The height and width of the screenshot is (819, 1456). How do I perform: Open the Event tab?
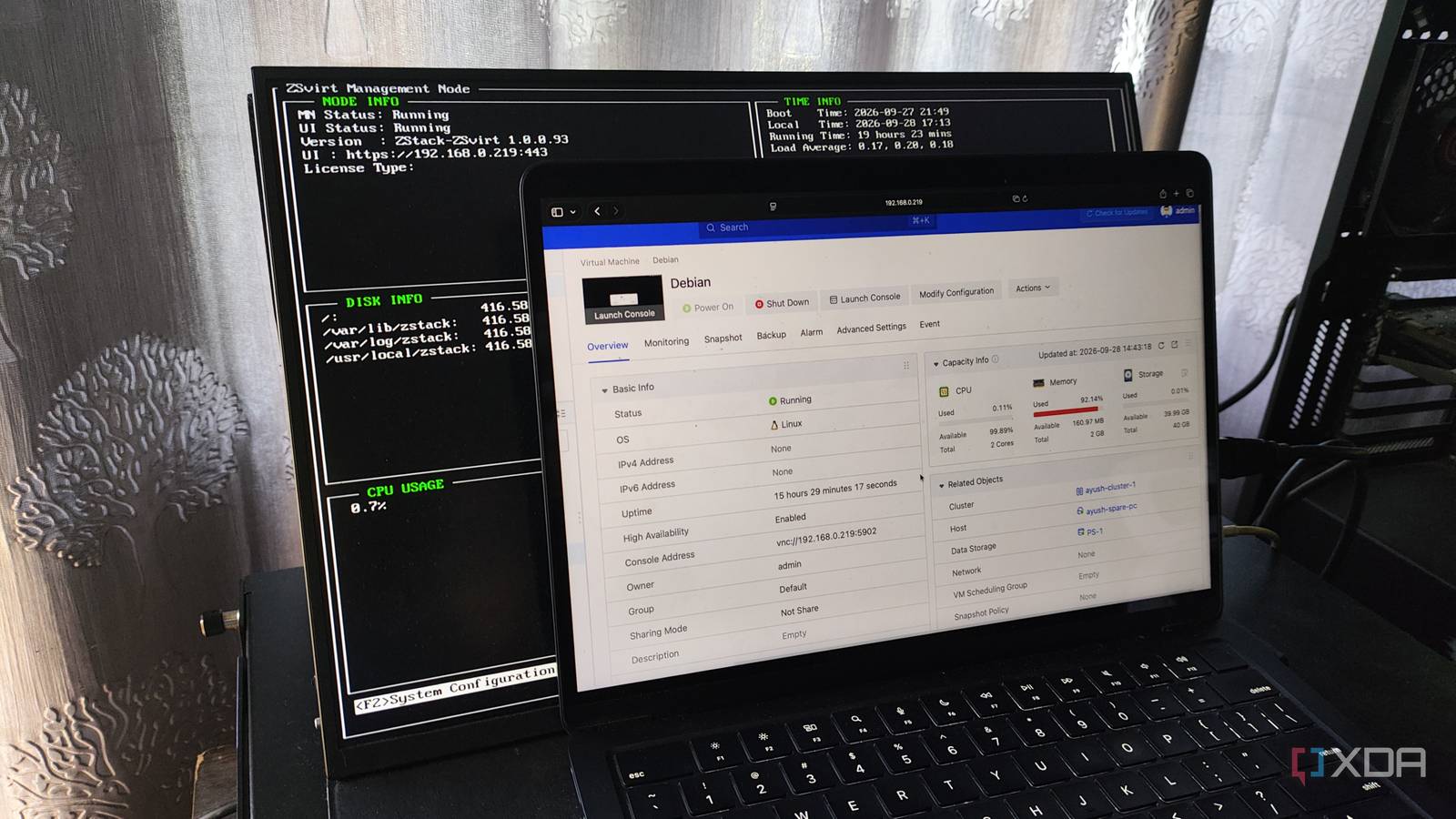coord(929,324)
